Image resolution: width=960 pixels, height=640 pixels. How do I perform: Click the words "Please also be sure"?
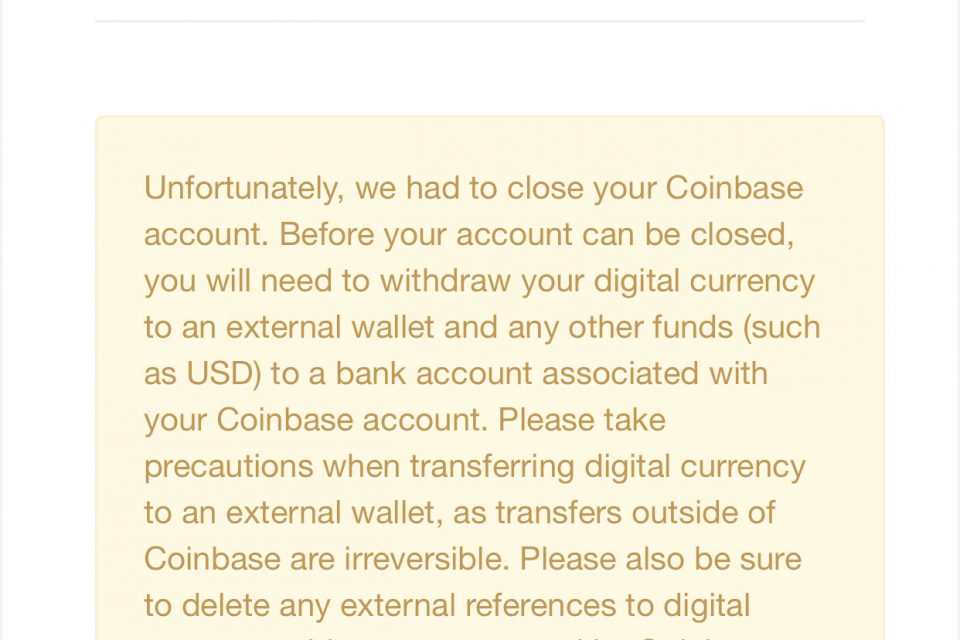(661, 559)
